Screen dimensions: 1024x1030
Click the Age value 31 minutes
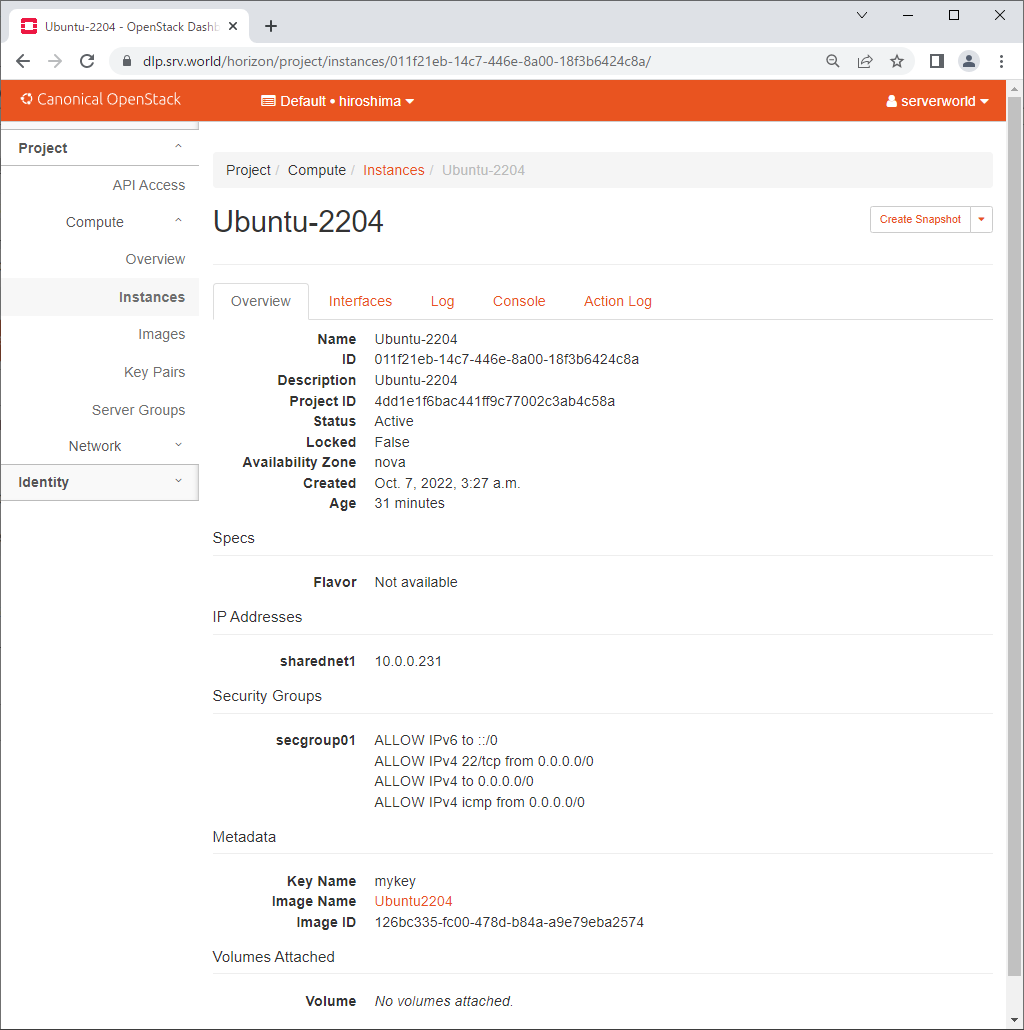(409, 503)
